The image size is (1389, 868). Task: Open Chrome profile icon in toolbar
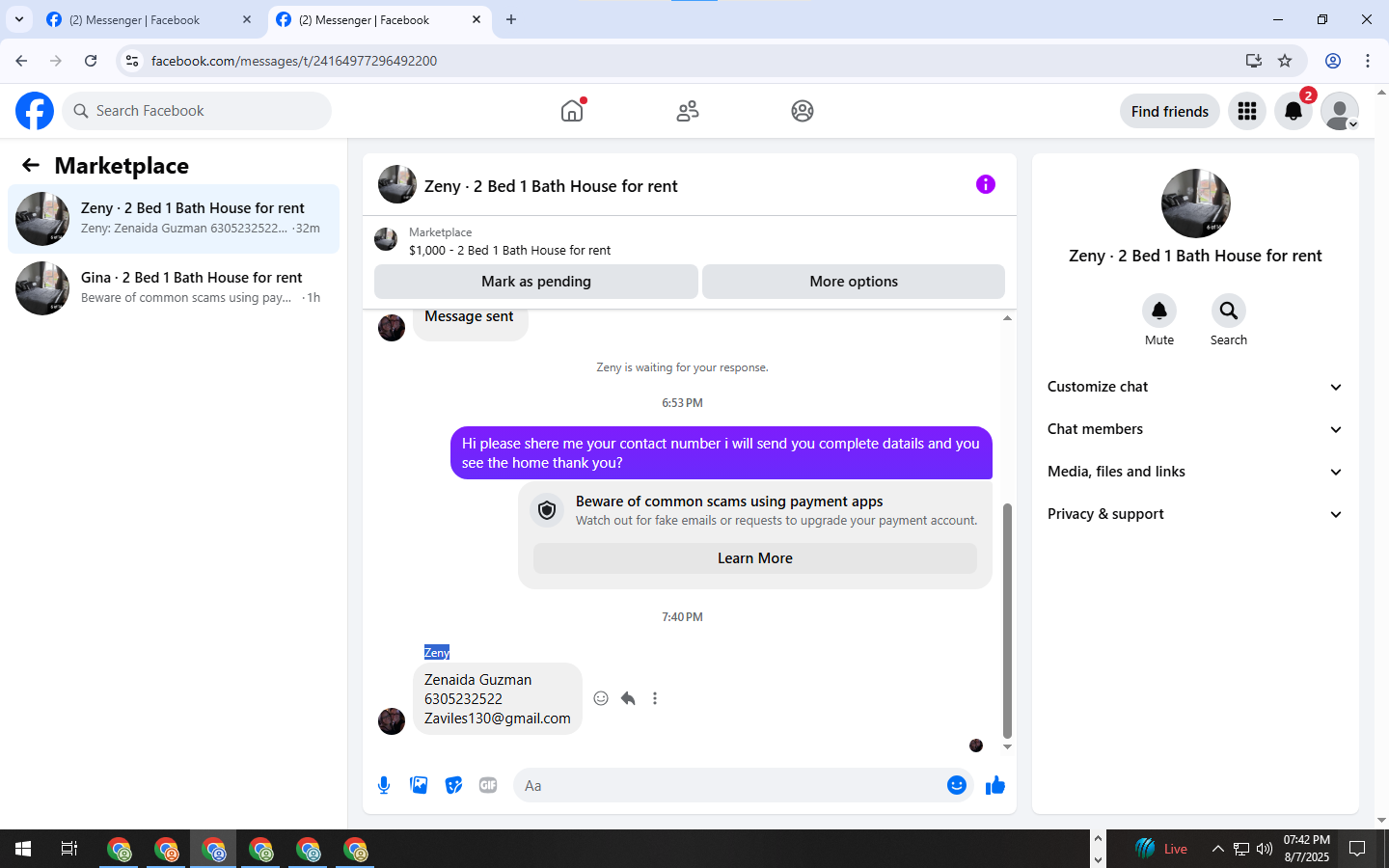(1333, 61)
